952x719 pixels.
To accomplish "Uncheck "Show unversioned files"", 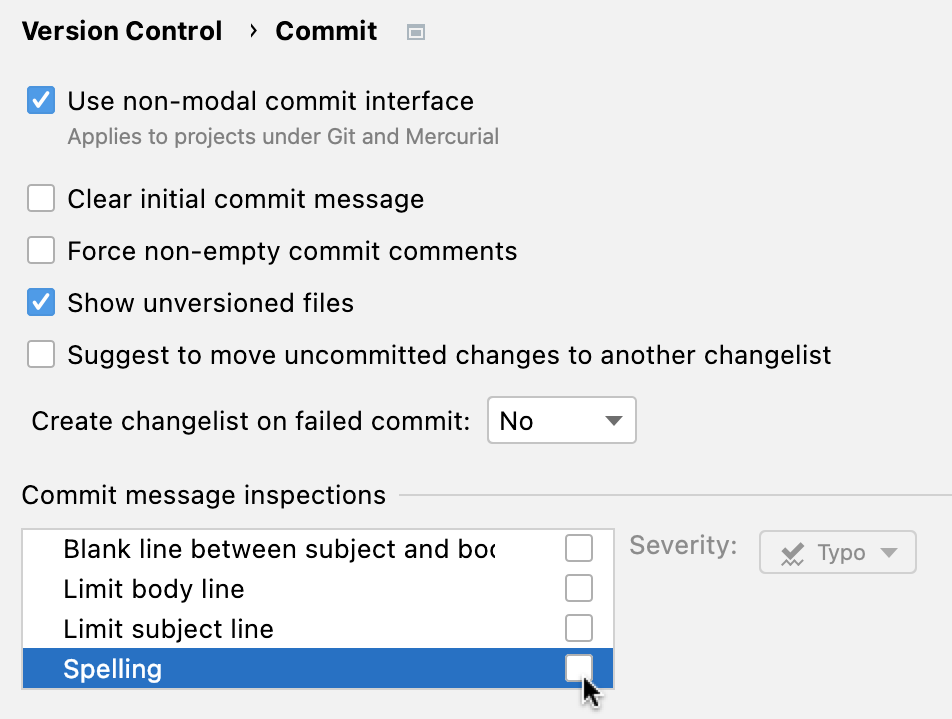I will (x=40, y=302).
